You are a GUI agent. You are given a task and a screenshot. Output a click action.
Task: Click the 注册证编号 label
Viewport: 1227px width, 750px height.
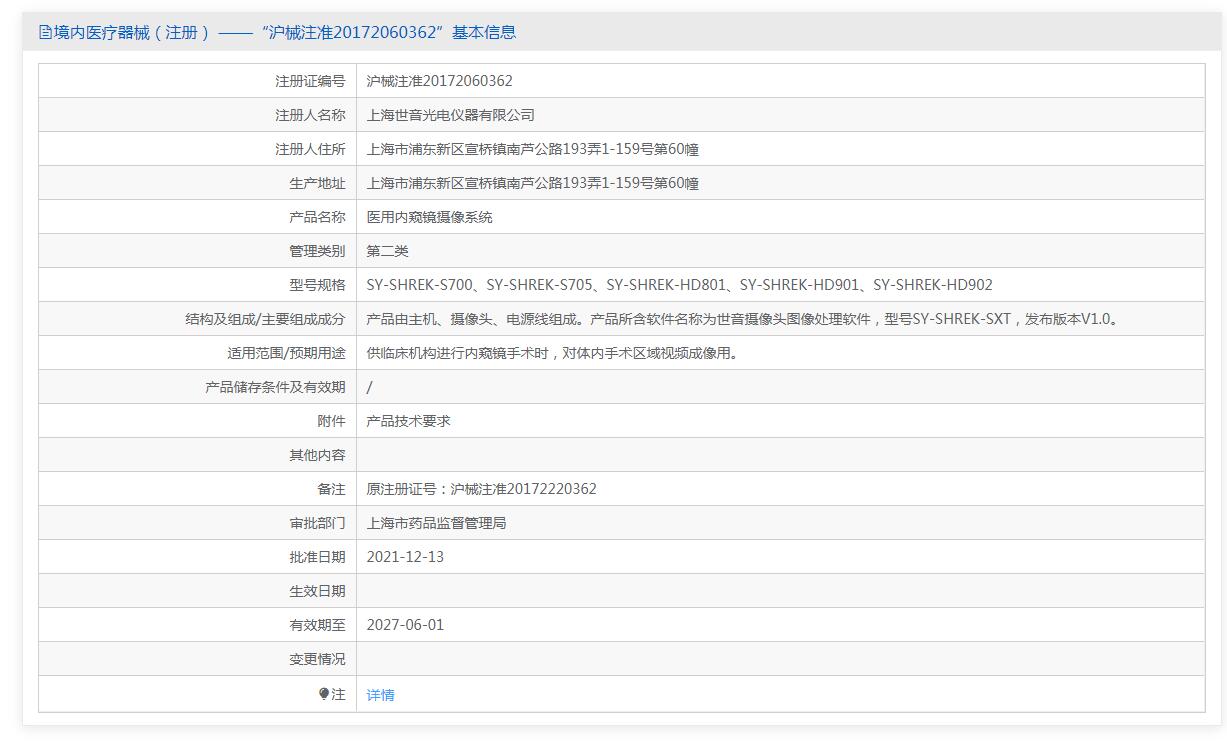pyautogui.click(x=310, y=81)
